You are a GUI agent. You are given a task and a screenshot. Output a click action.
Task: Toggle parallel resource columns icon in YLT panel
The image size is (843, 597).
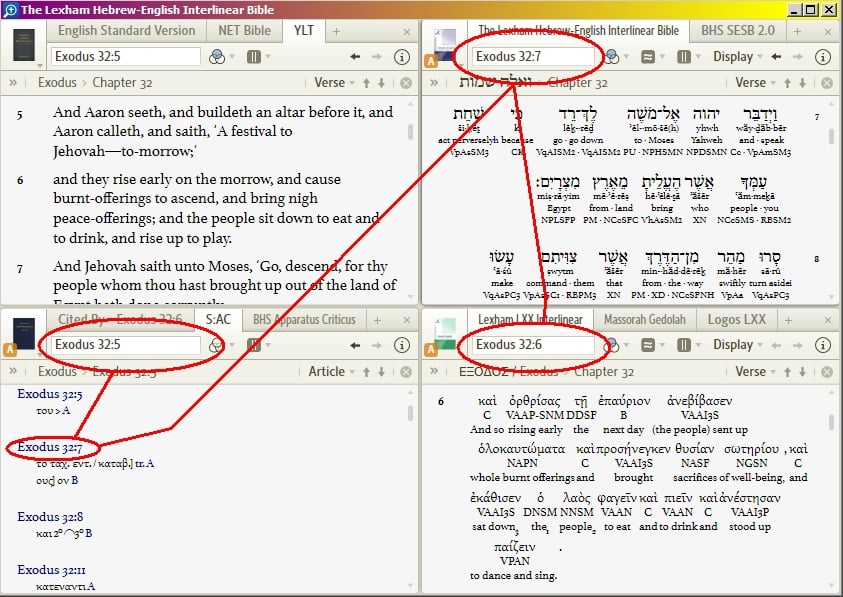(x=254, y=56)
